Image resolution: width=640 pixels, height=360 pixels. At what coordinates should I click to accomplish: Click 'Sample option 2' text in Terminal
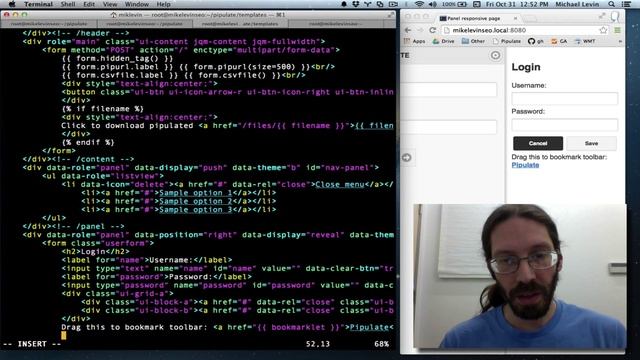195,201
